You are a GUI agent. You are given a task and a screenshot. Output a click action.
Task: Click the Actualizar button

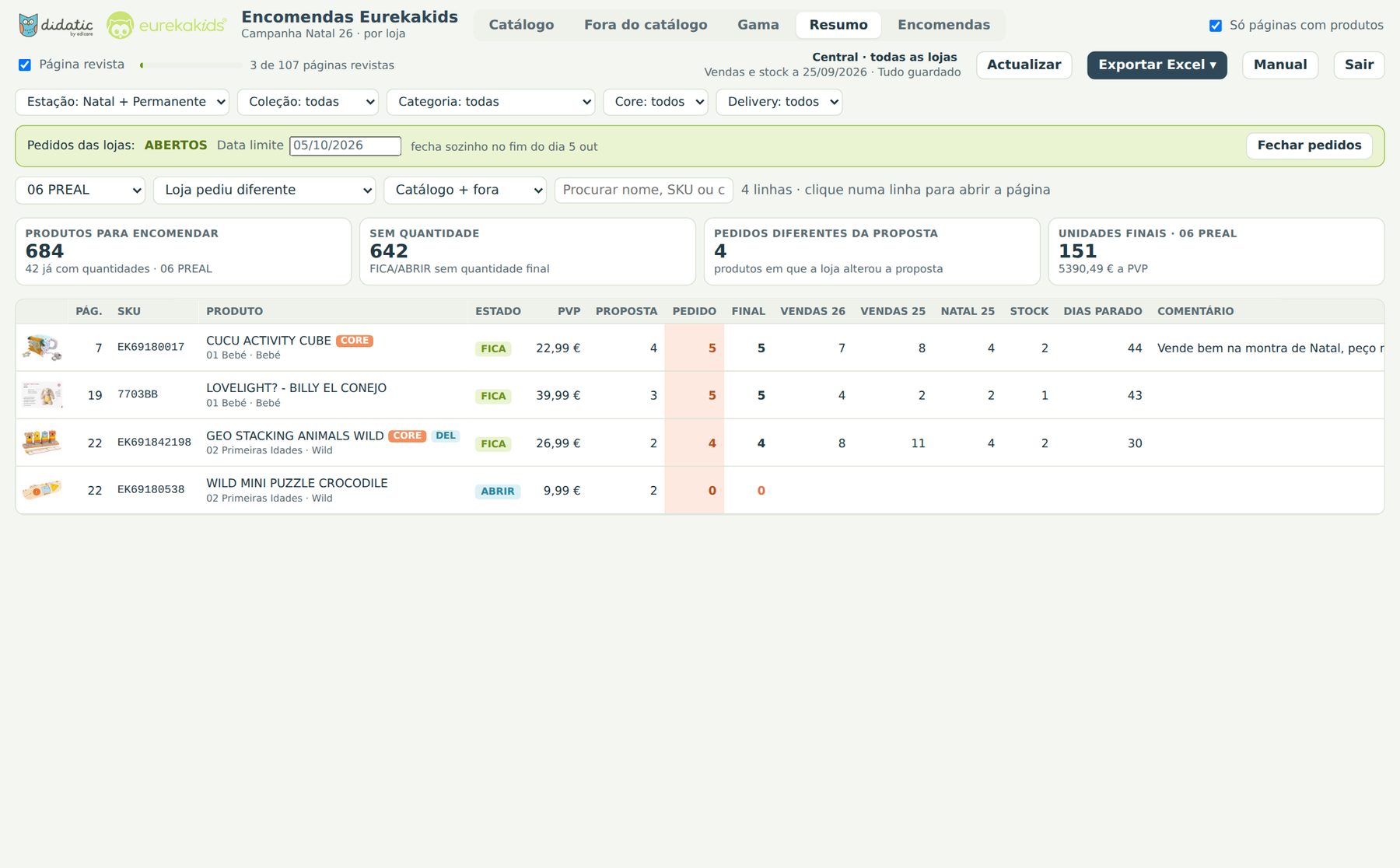tap(1024, 65)
